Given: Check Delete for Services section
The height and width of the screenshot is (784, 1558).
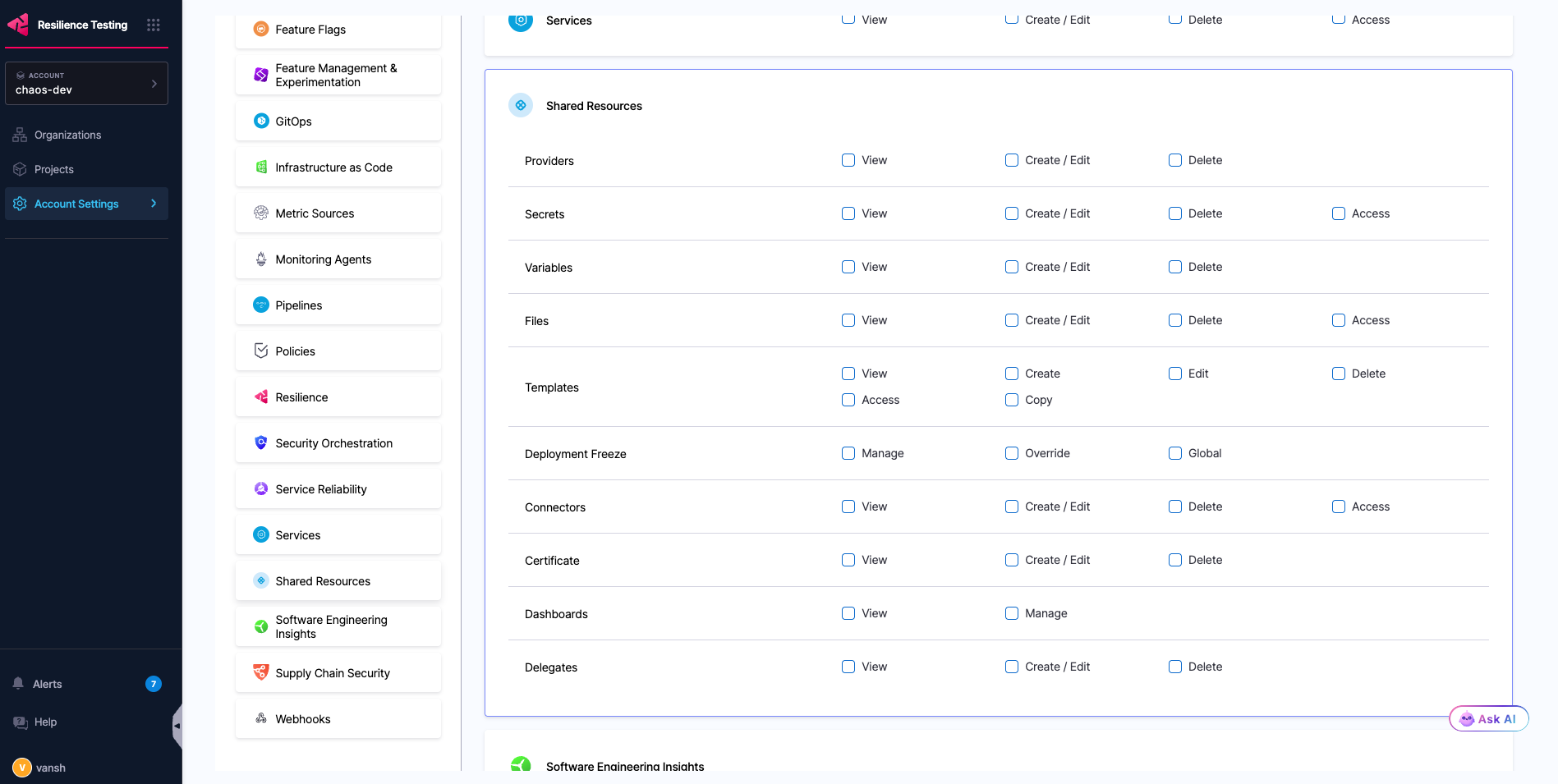Looking at the screenshot, I should click(x=1175, y=19).
